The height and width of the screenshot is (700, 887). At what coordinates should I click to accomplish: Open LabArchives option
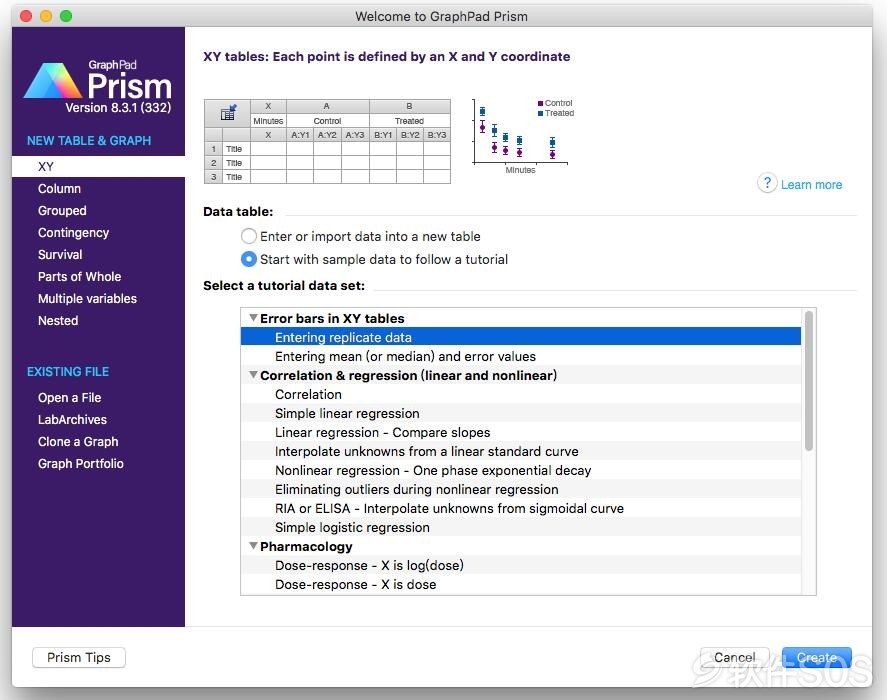click(72, 420)
